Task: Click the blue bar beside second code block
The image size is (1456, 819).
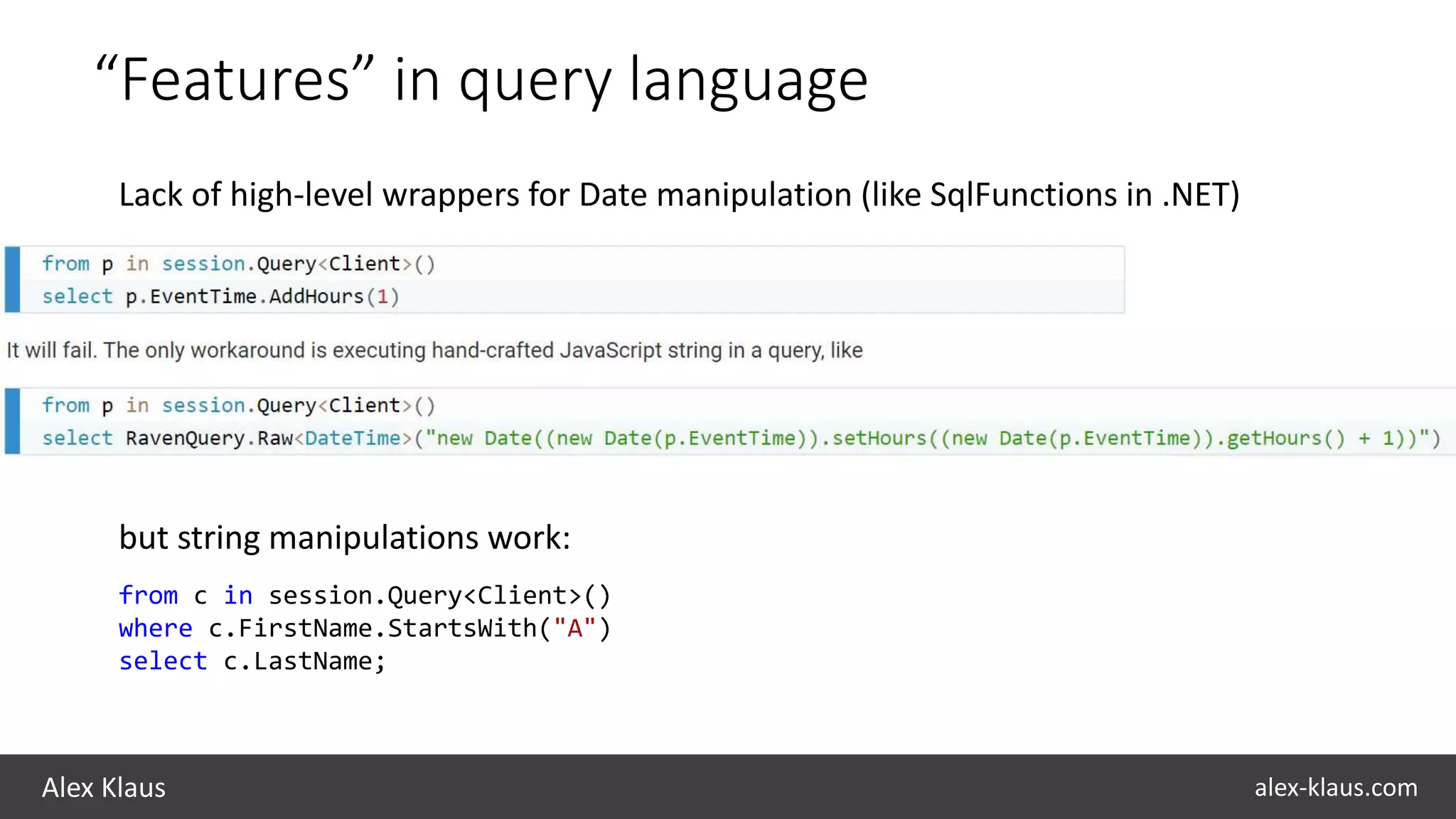Action: pyautogui.click(x=12, y=421)
